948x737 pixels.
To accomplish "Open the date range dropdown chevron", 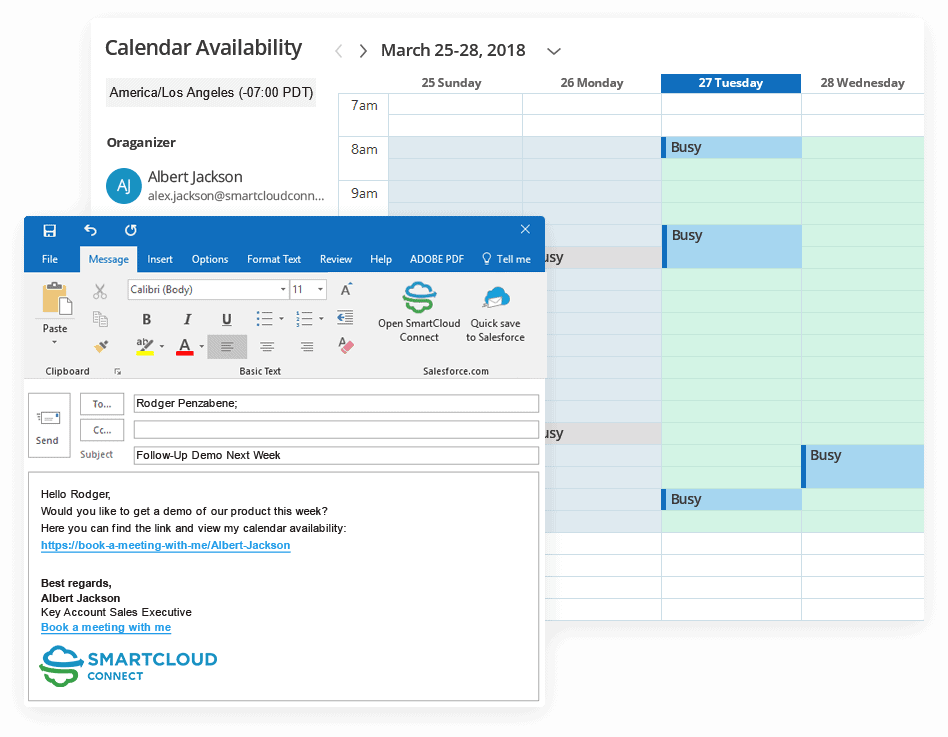I will pos(554,51).
